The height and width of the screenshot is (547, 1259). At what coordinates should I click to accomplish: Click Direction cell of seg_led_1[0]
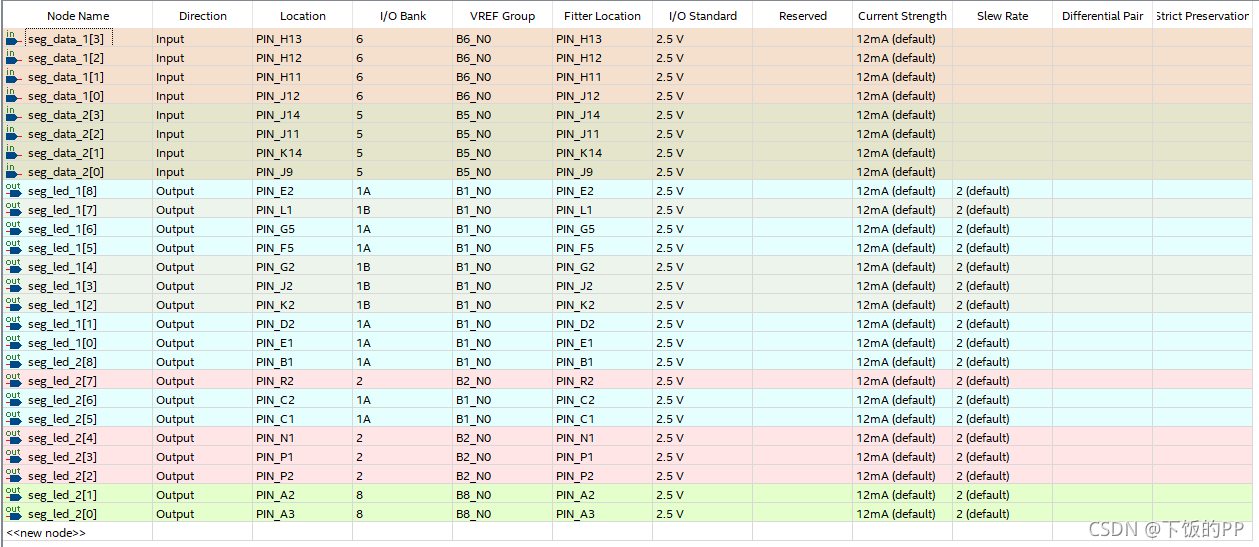[x=202, y=342]
